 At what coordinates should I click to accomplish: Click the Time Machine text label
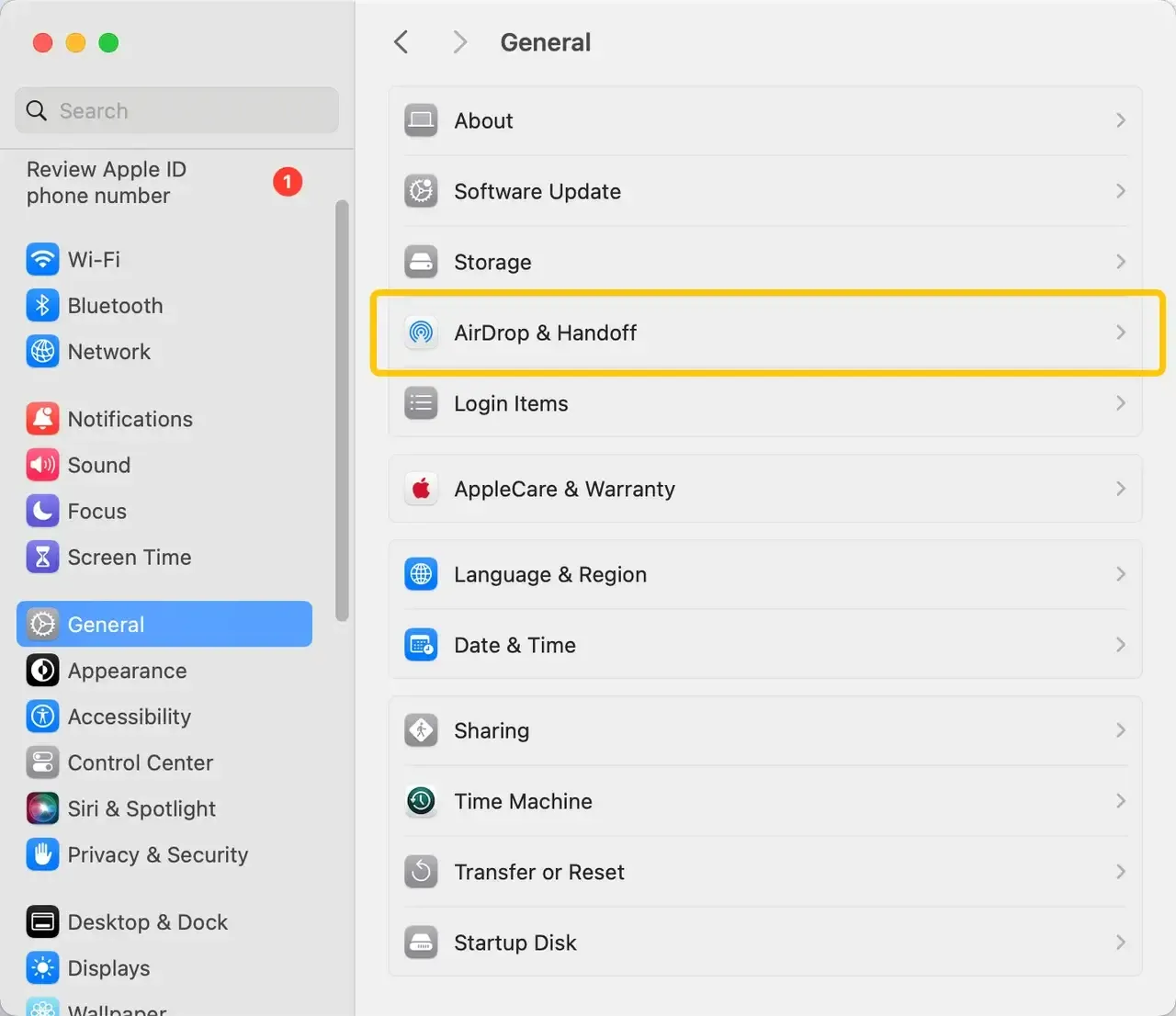pos(523,801)
